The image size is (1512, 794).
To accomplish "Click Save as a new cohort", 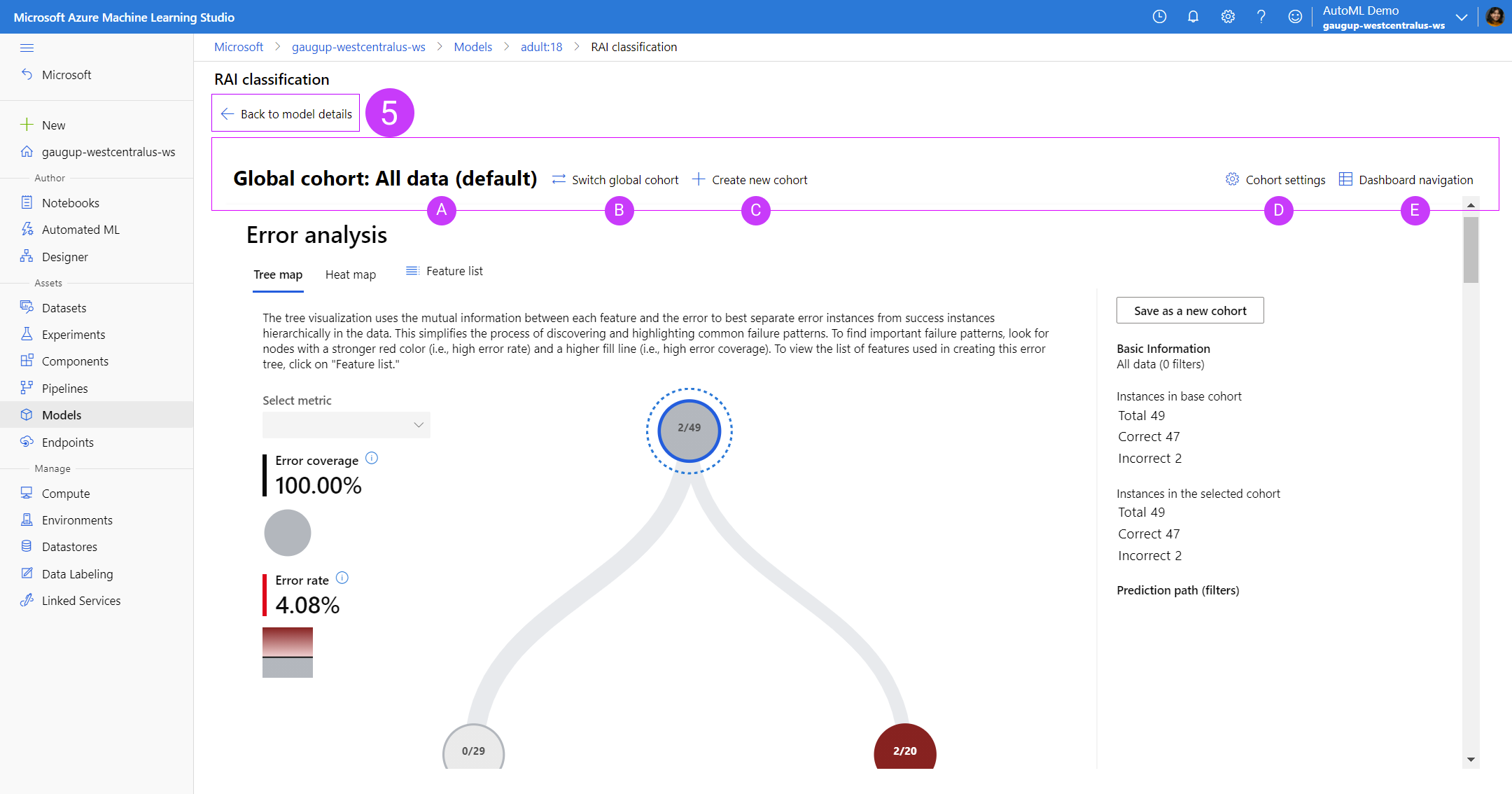I will click(x=1189, y=311).
